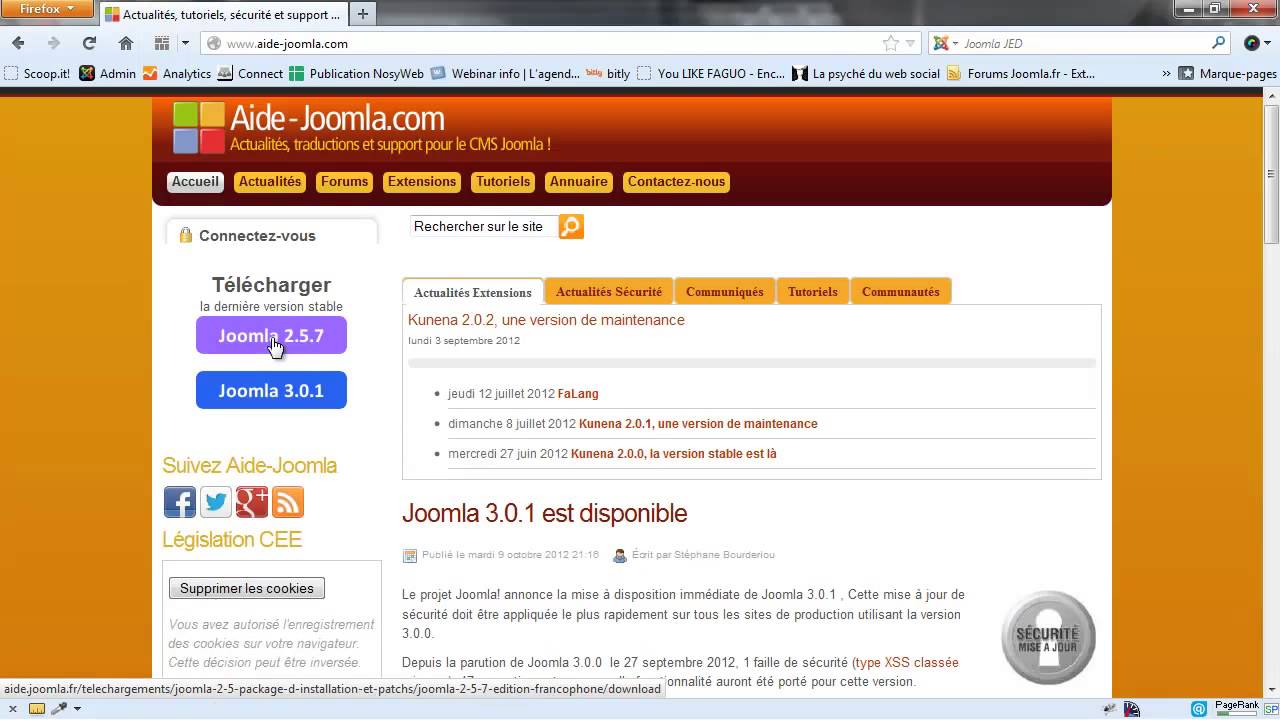This screenshot has height=720, width=1280.
Task: Open Aide-Joomla Twitter icon
Action: pyautogui.click(x=216, y=502)
